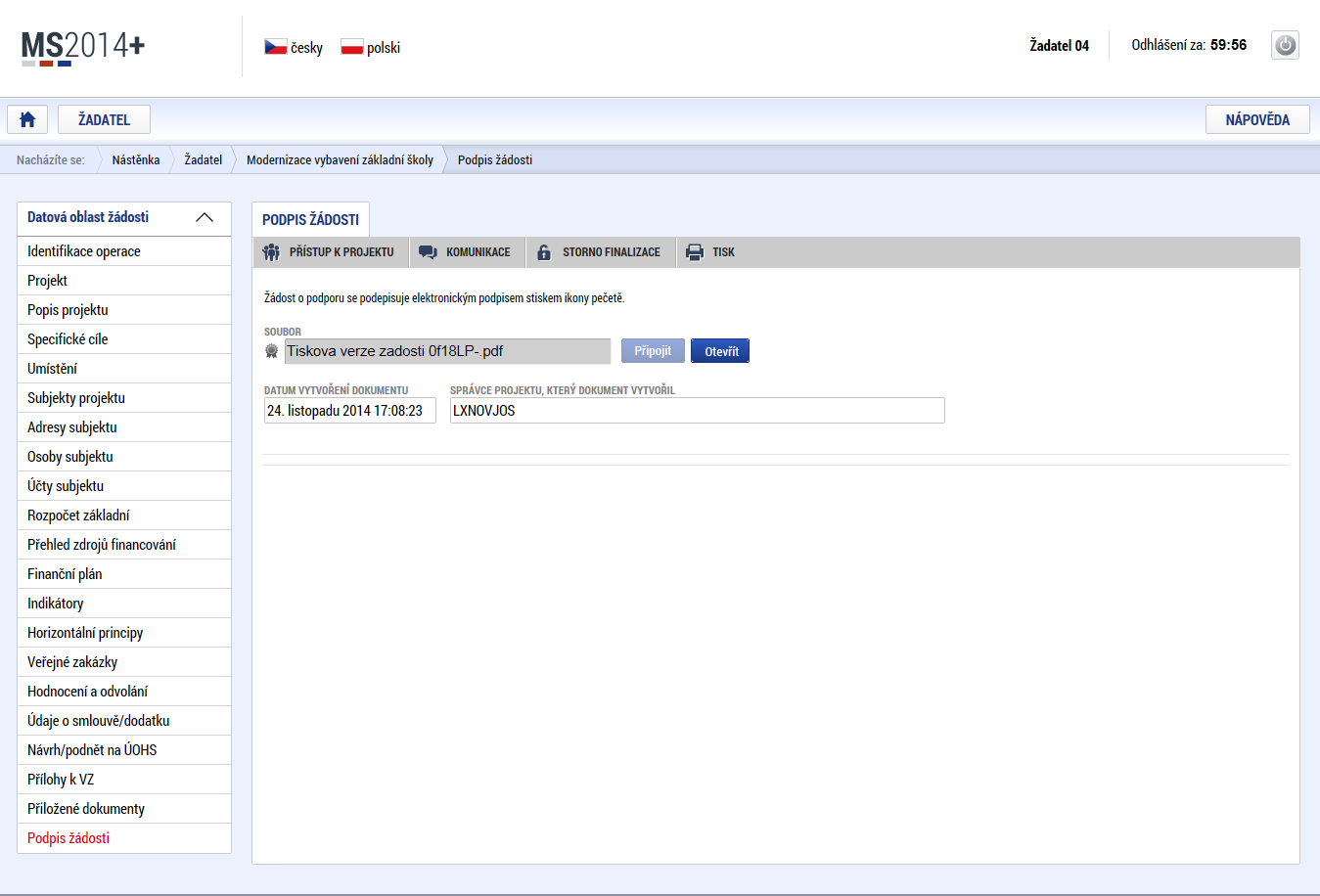Open Adresy subjektu in sidebar

click(124, 427)
